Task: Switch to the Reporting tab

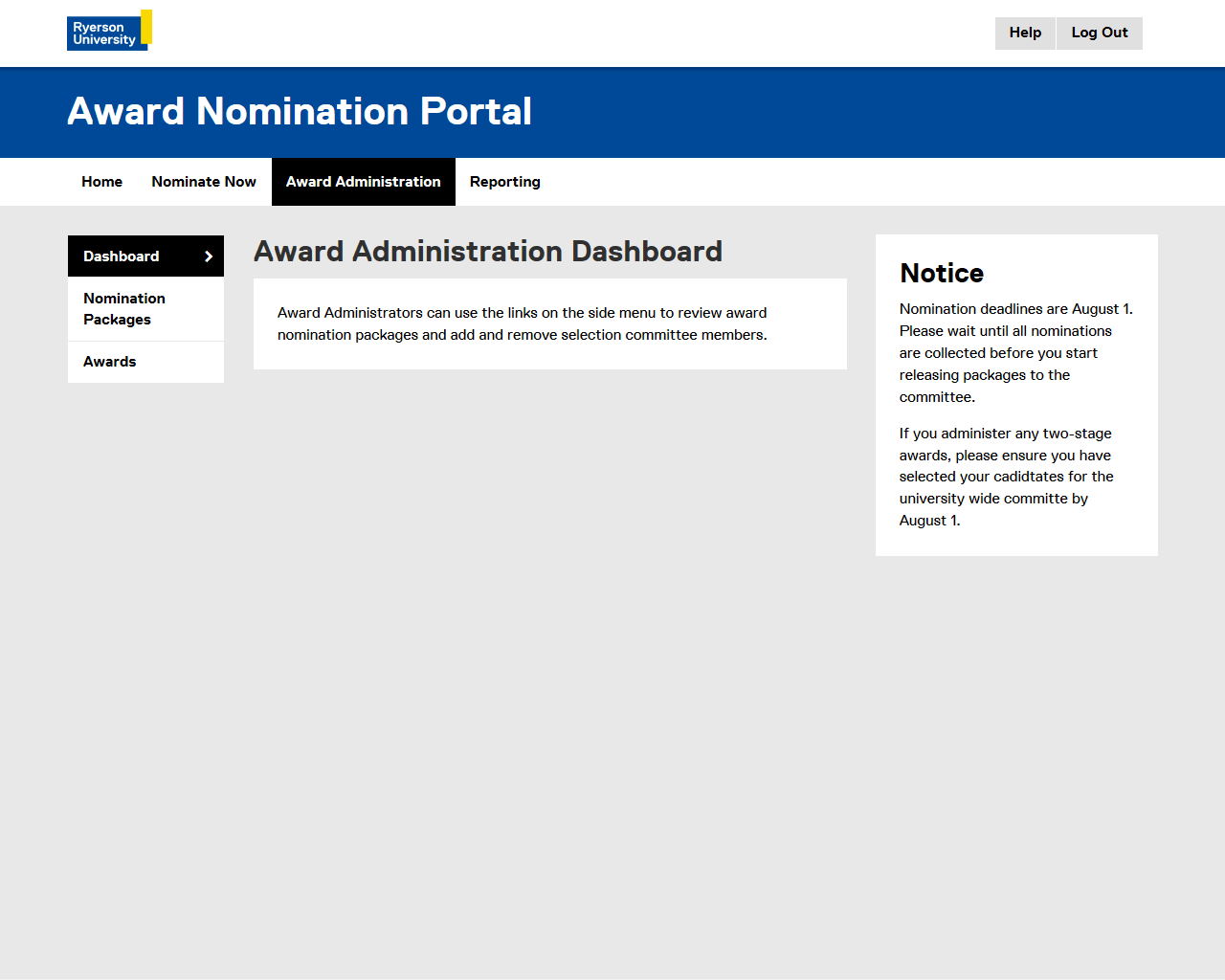Action: (504, 182)
